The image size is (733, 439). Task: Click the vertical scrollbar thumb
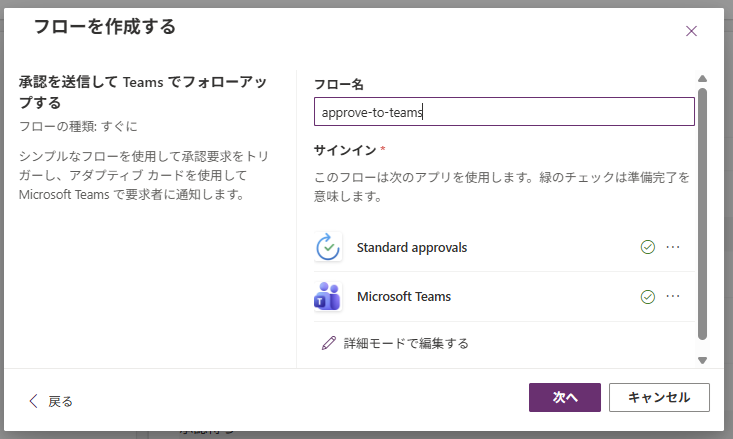point(702,214)
